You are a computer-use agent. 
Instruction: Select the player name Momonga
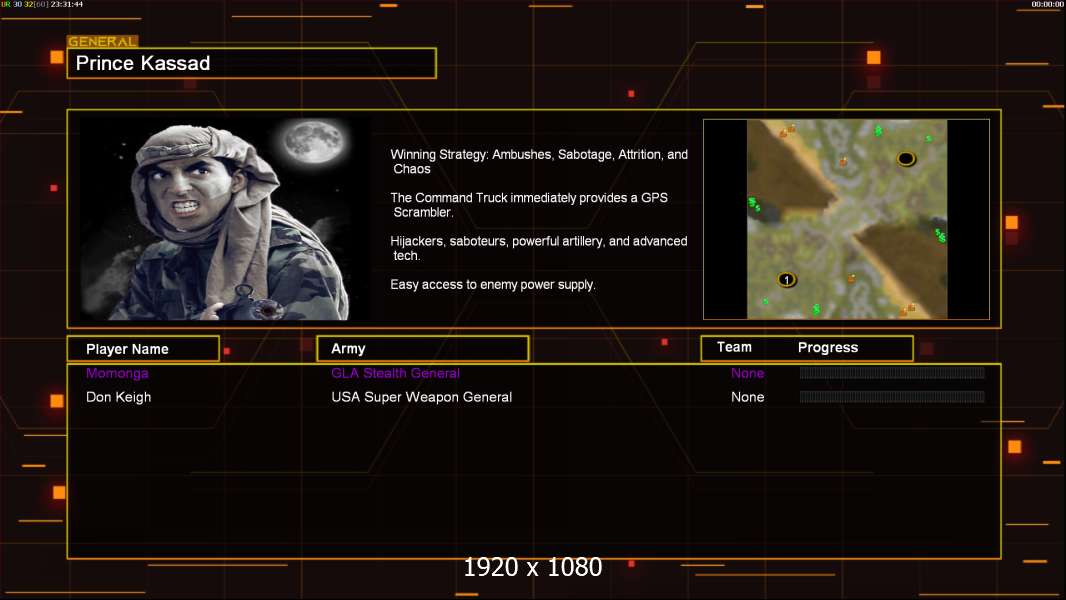click(117, 373)
